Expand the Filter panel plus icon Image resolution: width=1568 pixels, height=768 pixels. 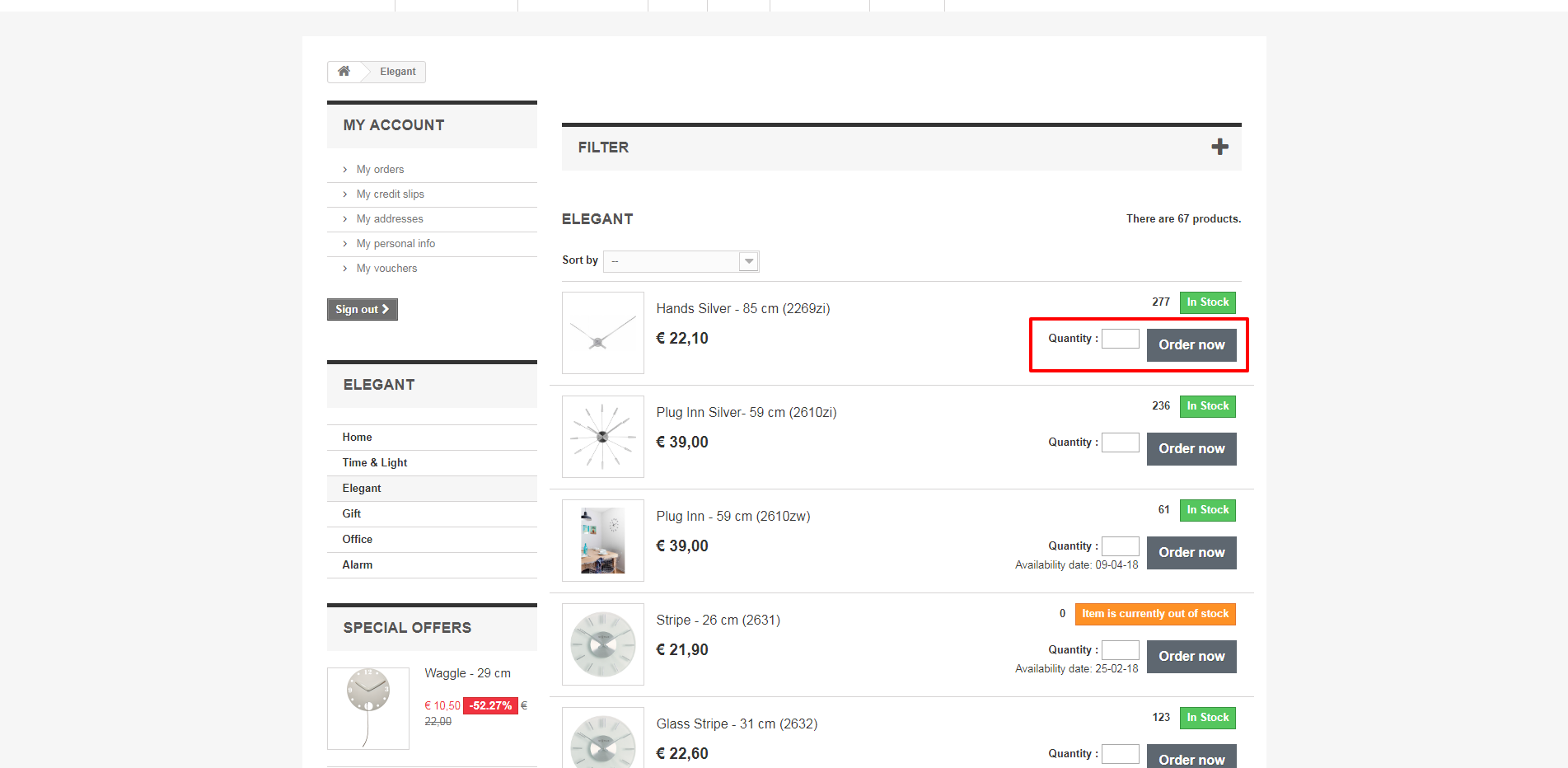click(1219, 148)
